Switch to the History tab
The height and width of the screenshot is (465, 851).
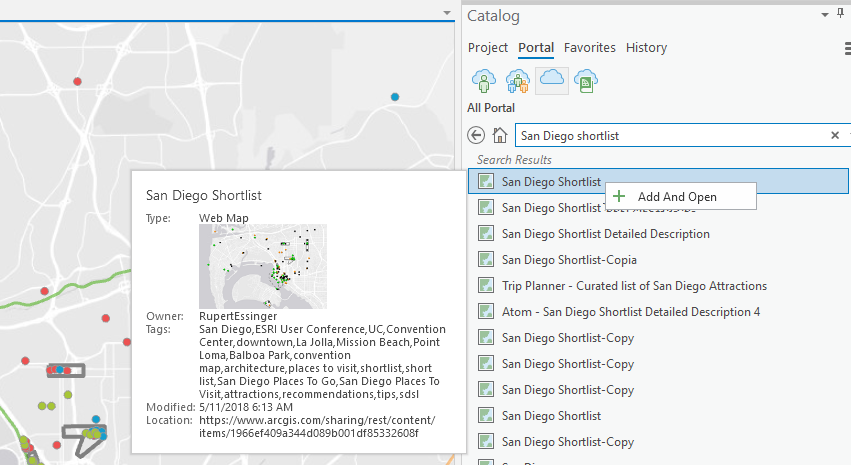(x=646, y=48)
